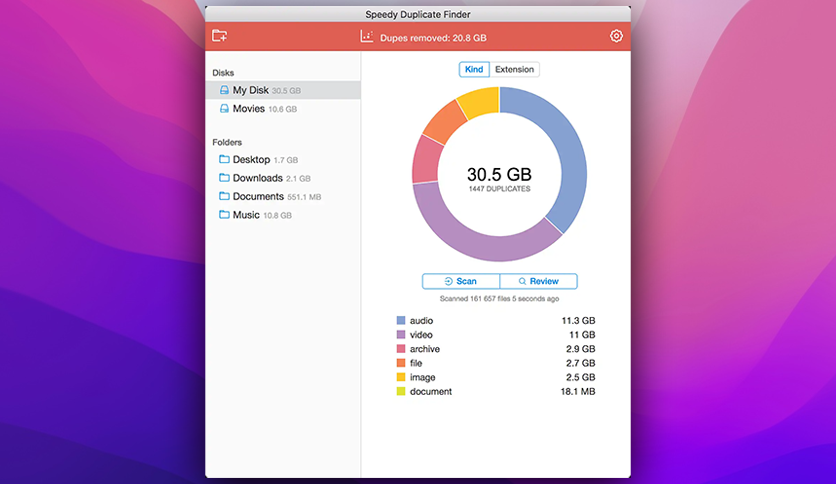Click the 'Speedy Duplicate Finder' window title

coord(418,14)
